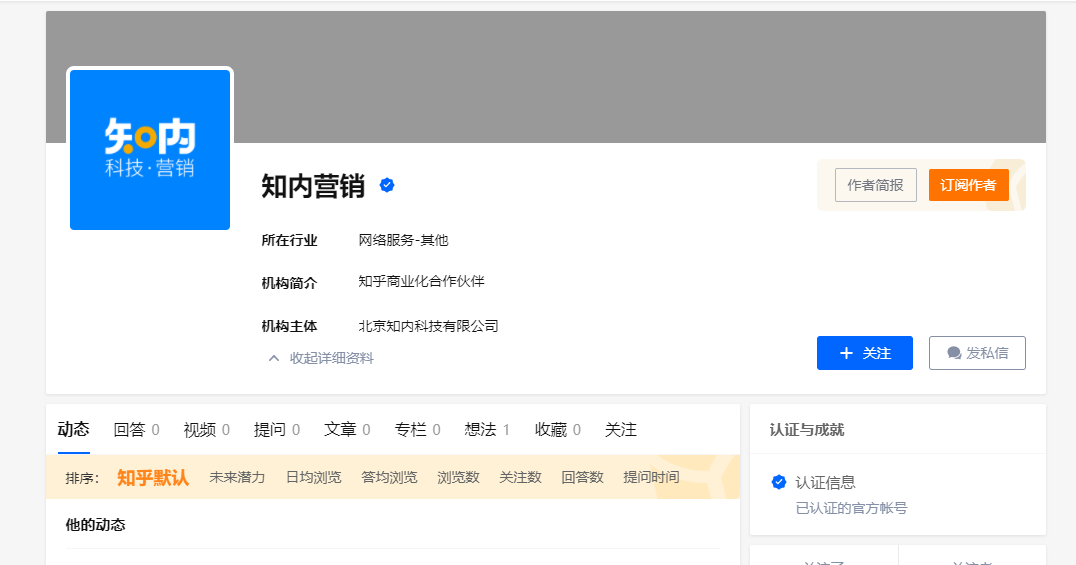
Task: Sort by 回答数
Action: tap(582, 477)
